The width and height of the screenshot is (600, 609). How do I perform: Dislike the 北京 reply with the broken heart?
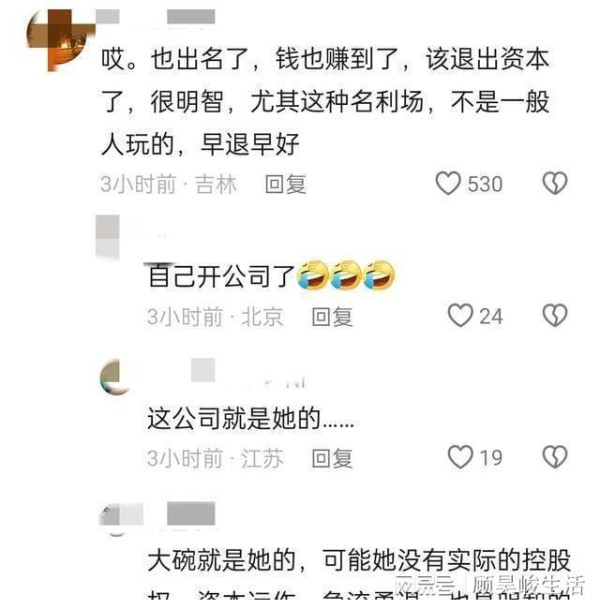(555, 315)
